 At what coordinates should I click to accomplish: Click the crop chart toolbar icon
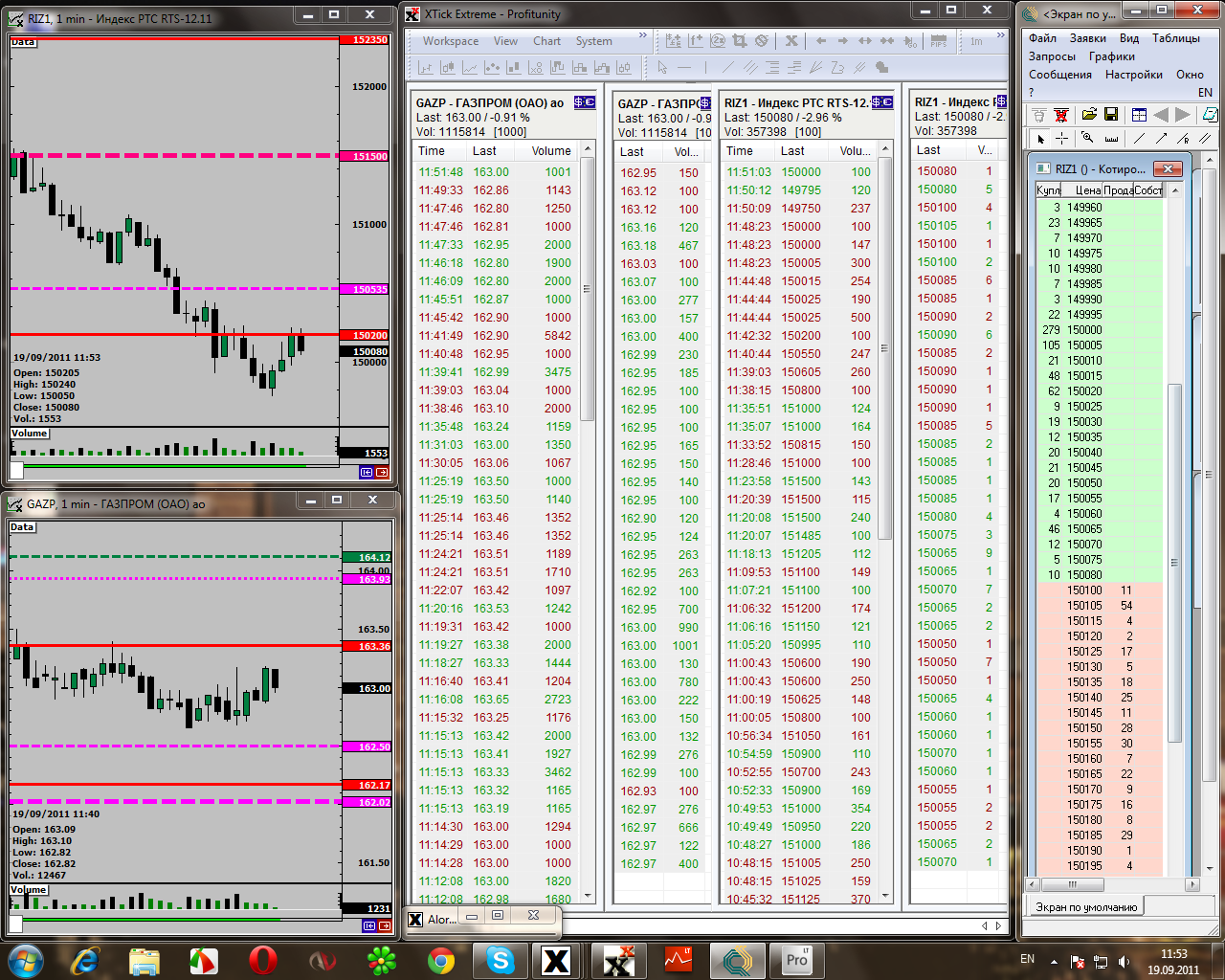pos(739,41)
